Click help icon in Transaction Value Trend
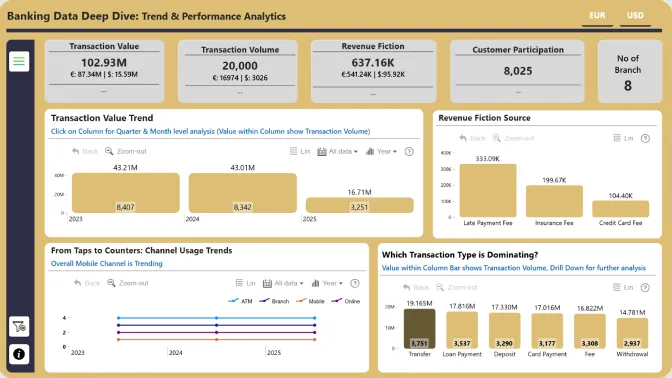The image size is (672, 378). pyautogui.click(x=409, y=151)
